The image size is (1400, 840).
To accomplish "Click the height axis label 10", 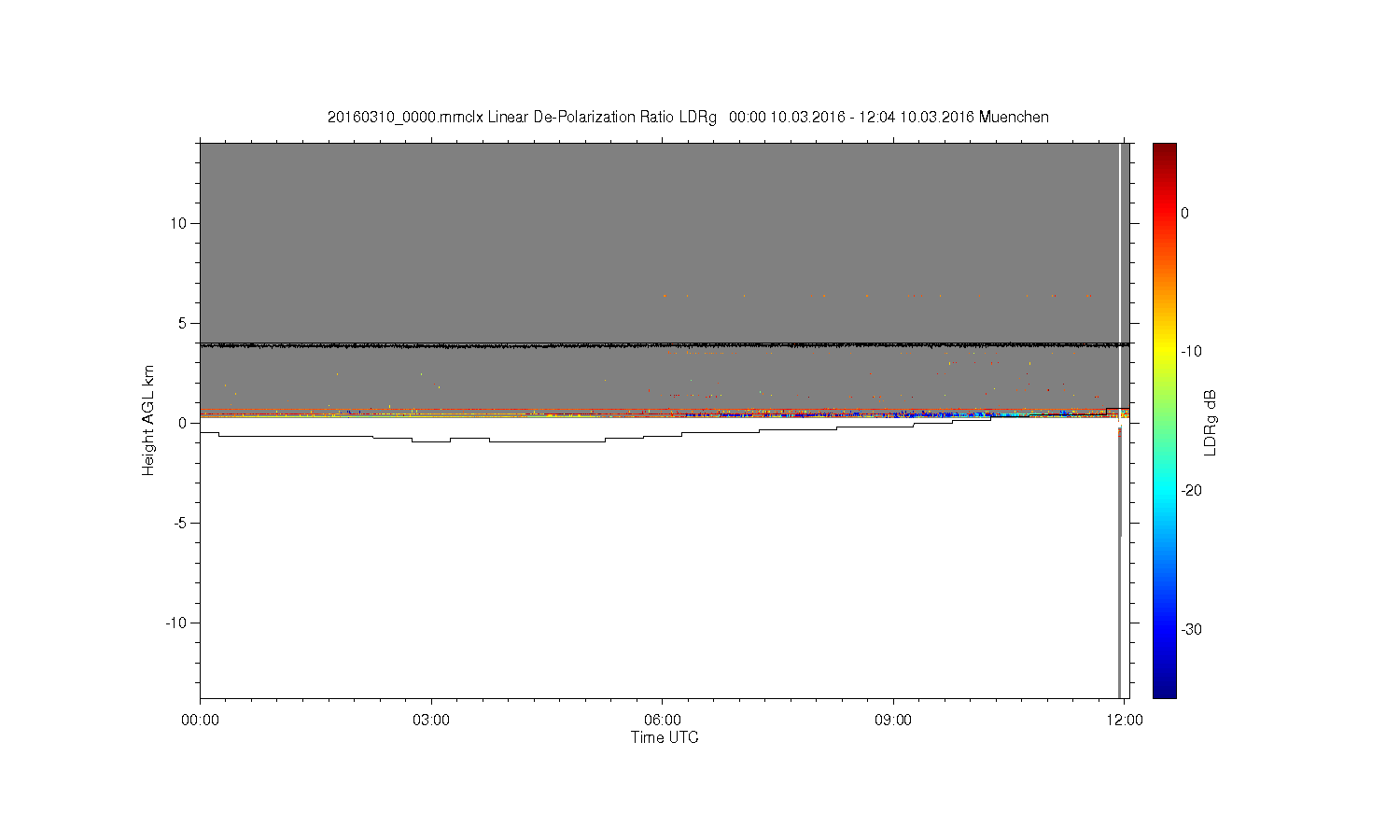I will [179, 223].
